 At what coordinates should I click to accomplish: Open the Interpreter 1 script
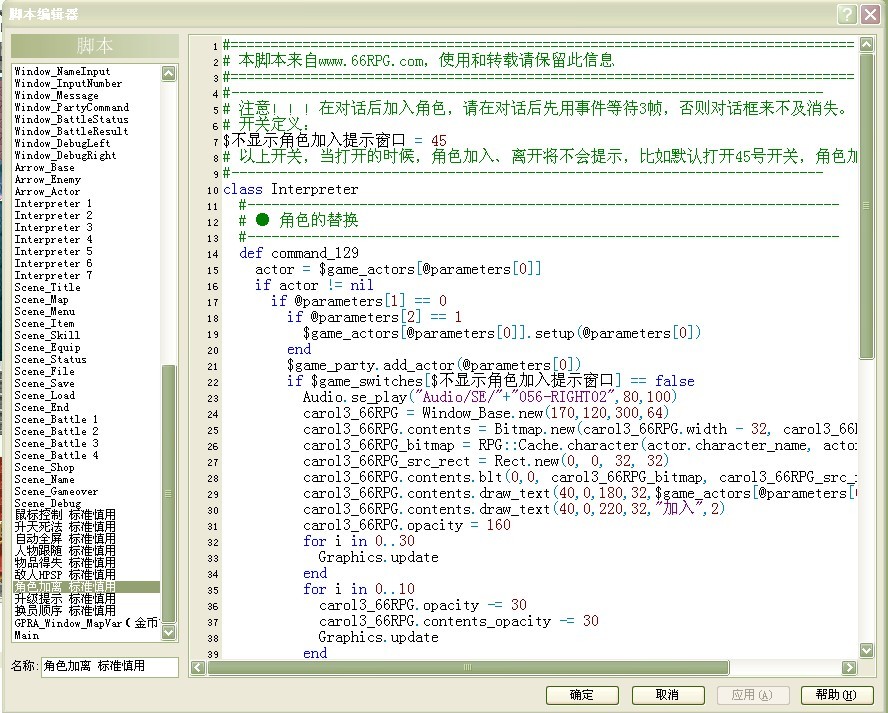(53, 203)
